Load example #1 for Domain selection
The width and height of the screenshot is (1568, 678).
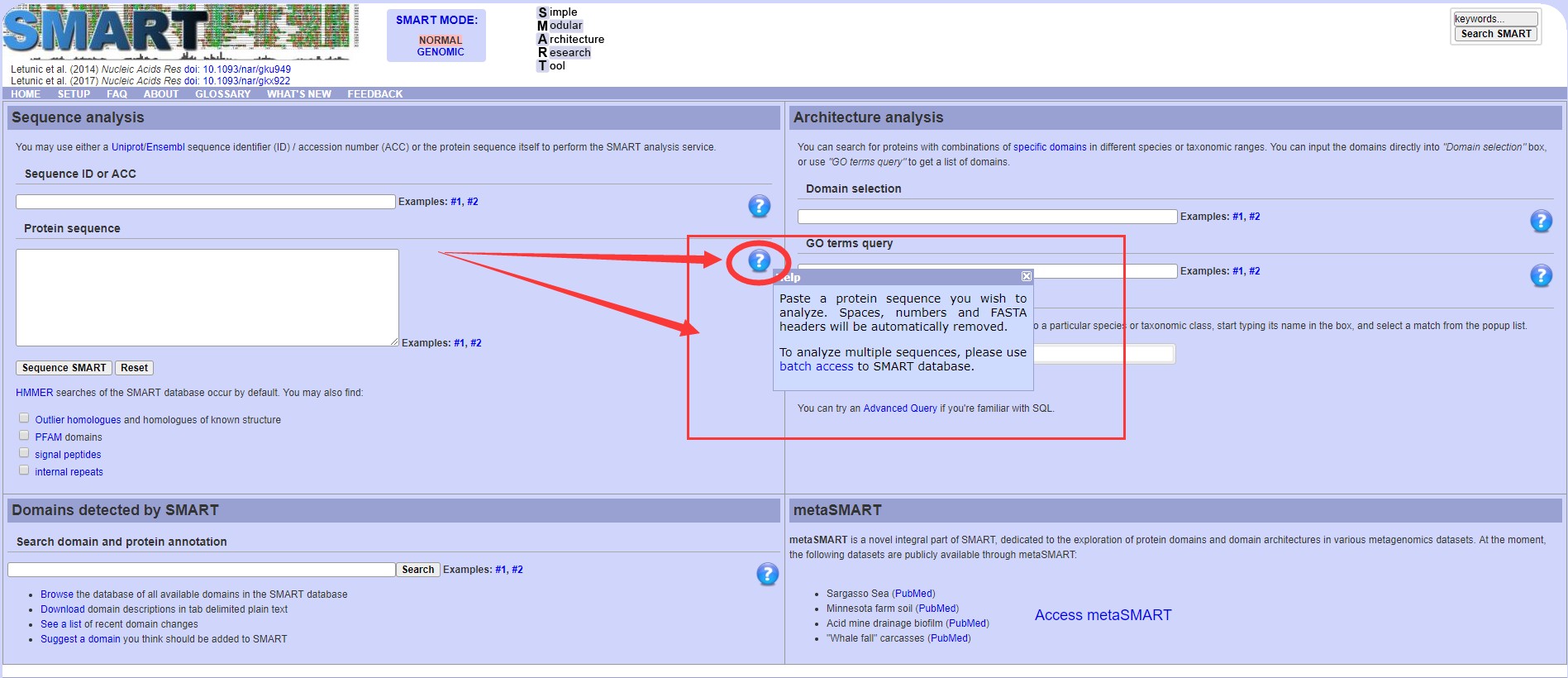(1238, 217)
